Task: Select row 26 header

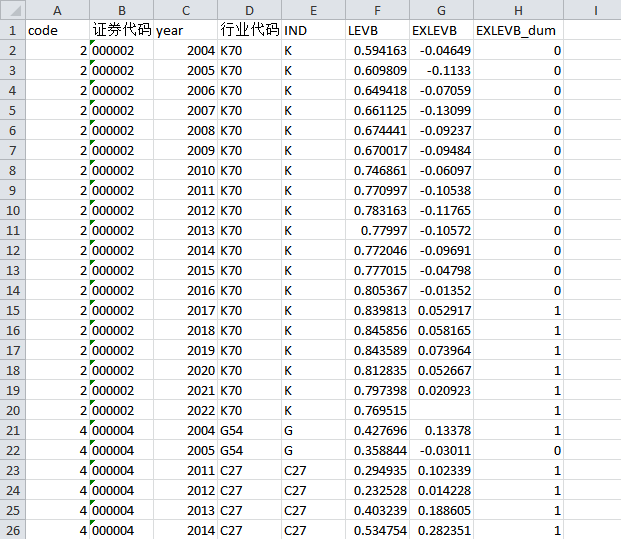Action: coord(13,530)
